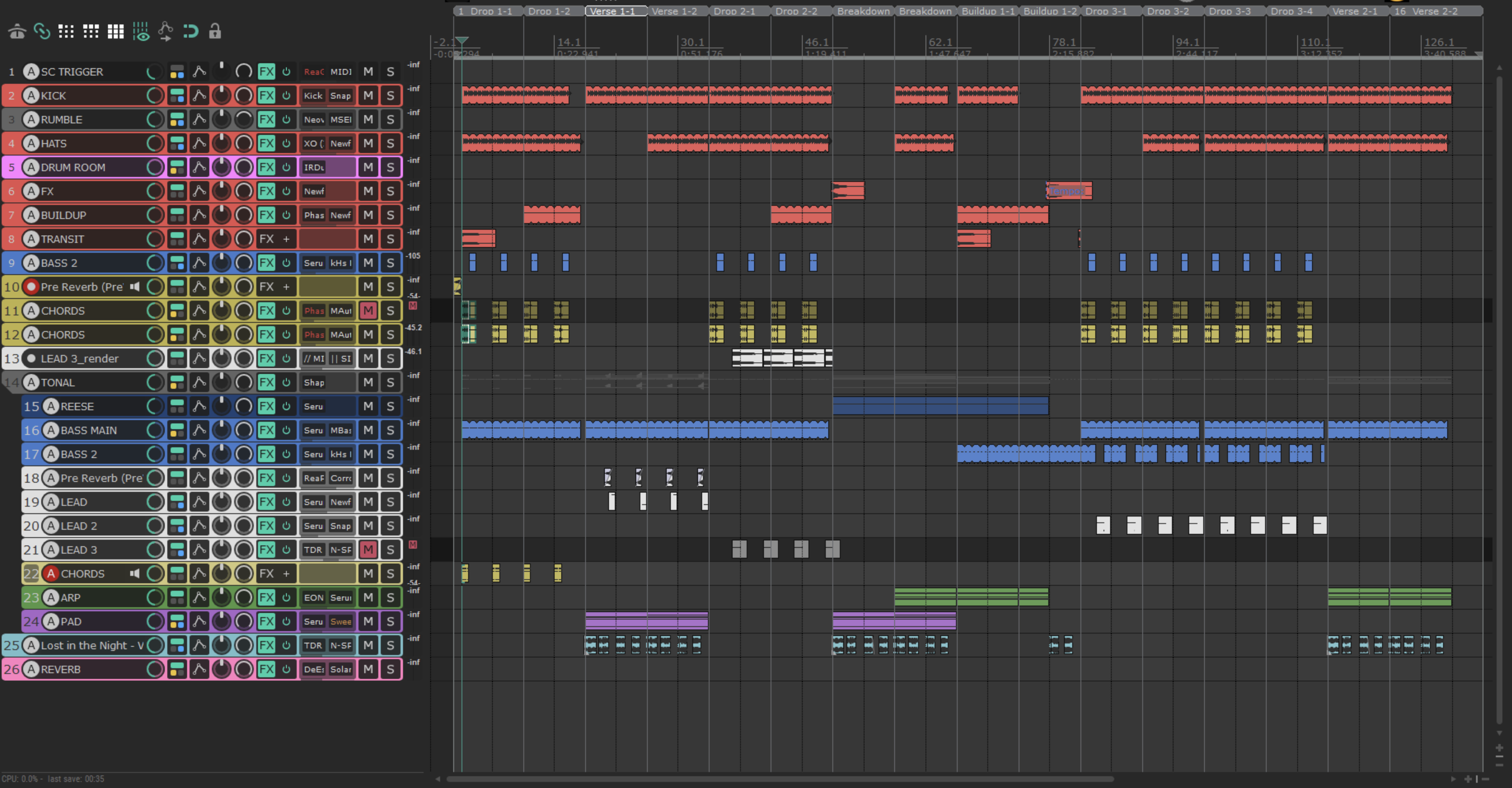Open the FX chain button on RUMBLE track
Screen dimensions: 1512x788
[266, 120]
